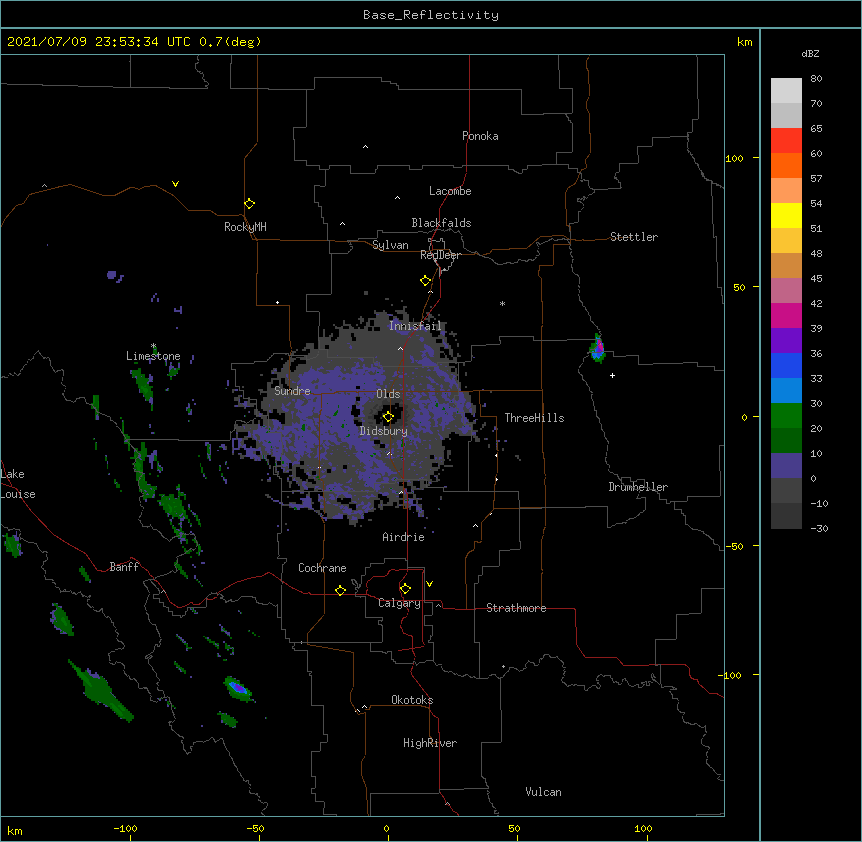Click the Olds town label

coord(388,394)
